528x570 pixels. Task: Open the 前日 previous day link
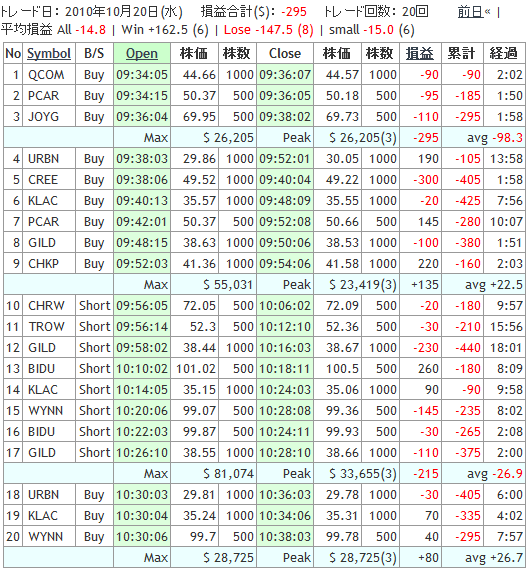470,12
